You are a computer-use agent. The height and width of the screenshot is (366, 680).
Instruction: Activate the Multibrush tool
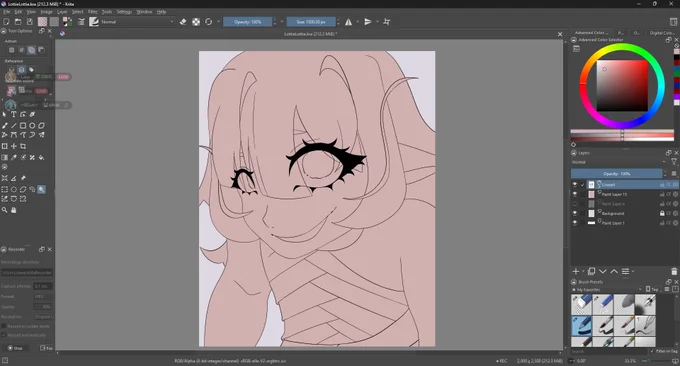click(x=42, y=135)
